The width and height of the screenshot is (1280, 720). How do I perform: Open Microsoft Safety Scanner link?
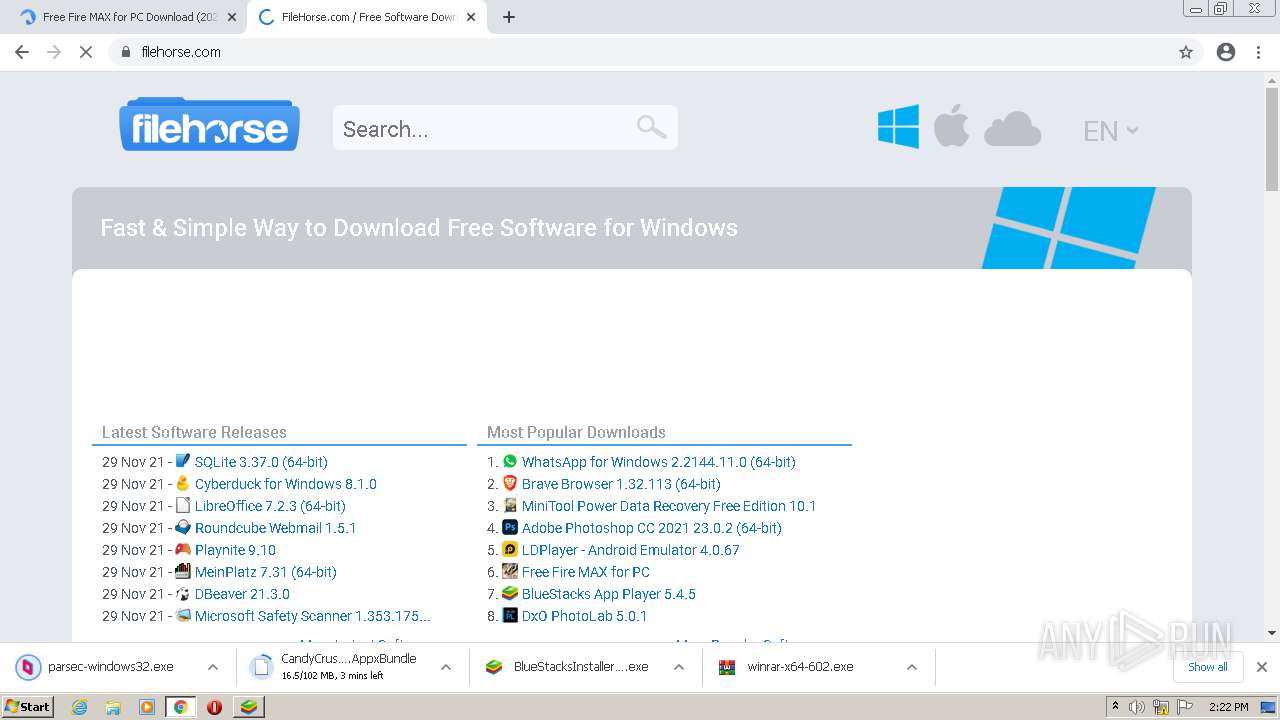[x=313, y=616]
